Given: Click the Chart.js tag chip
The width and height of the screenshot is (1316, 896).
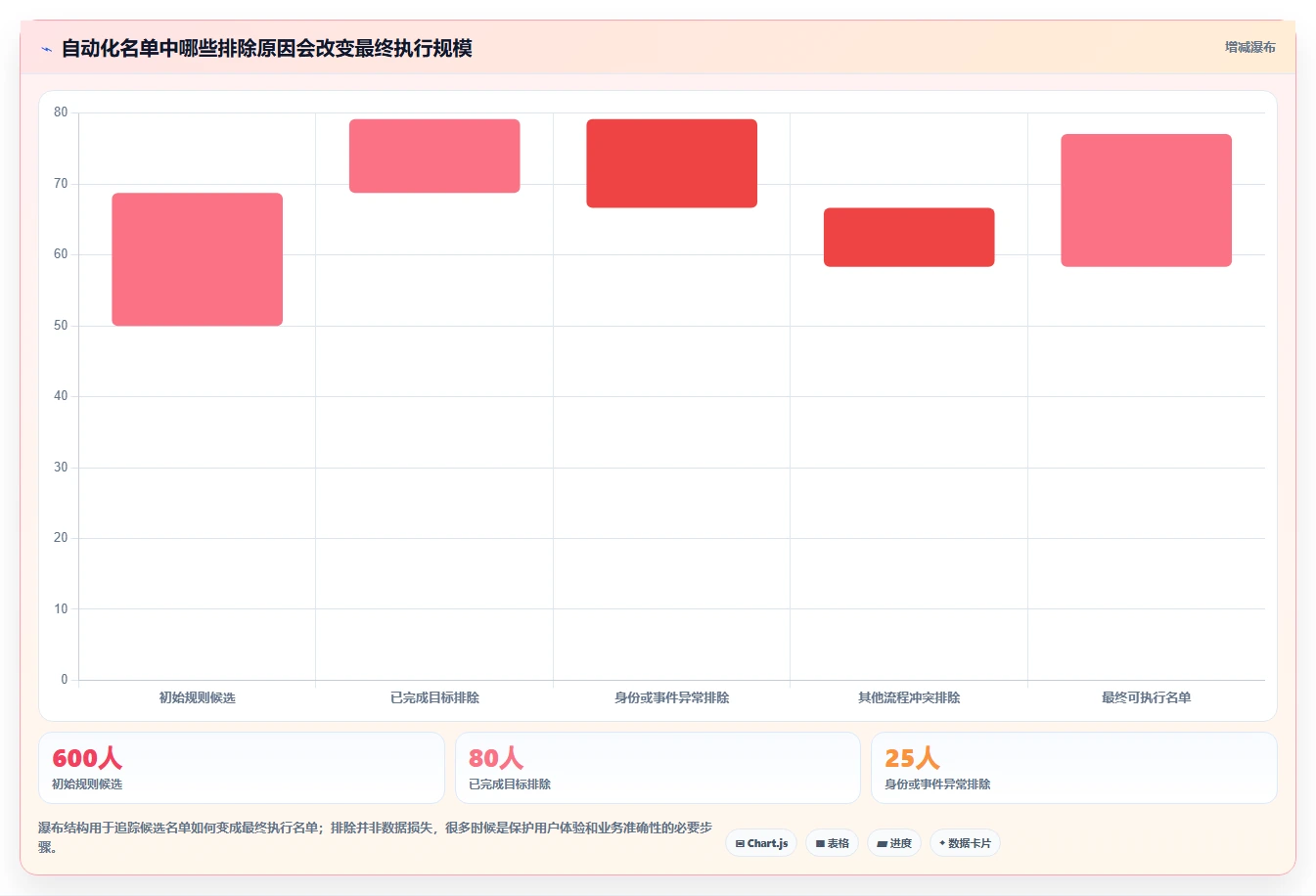Looking at the screenshot, I should pyautogui.click(x=761, y=843).
